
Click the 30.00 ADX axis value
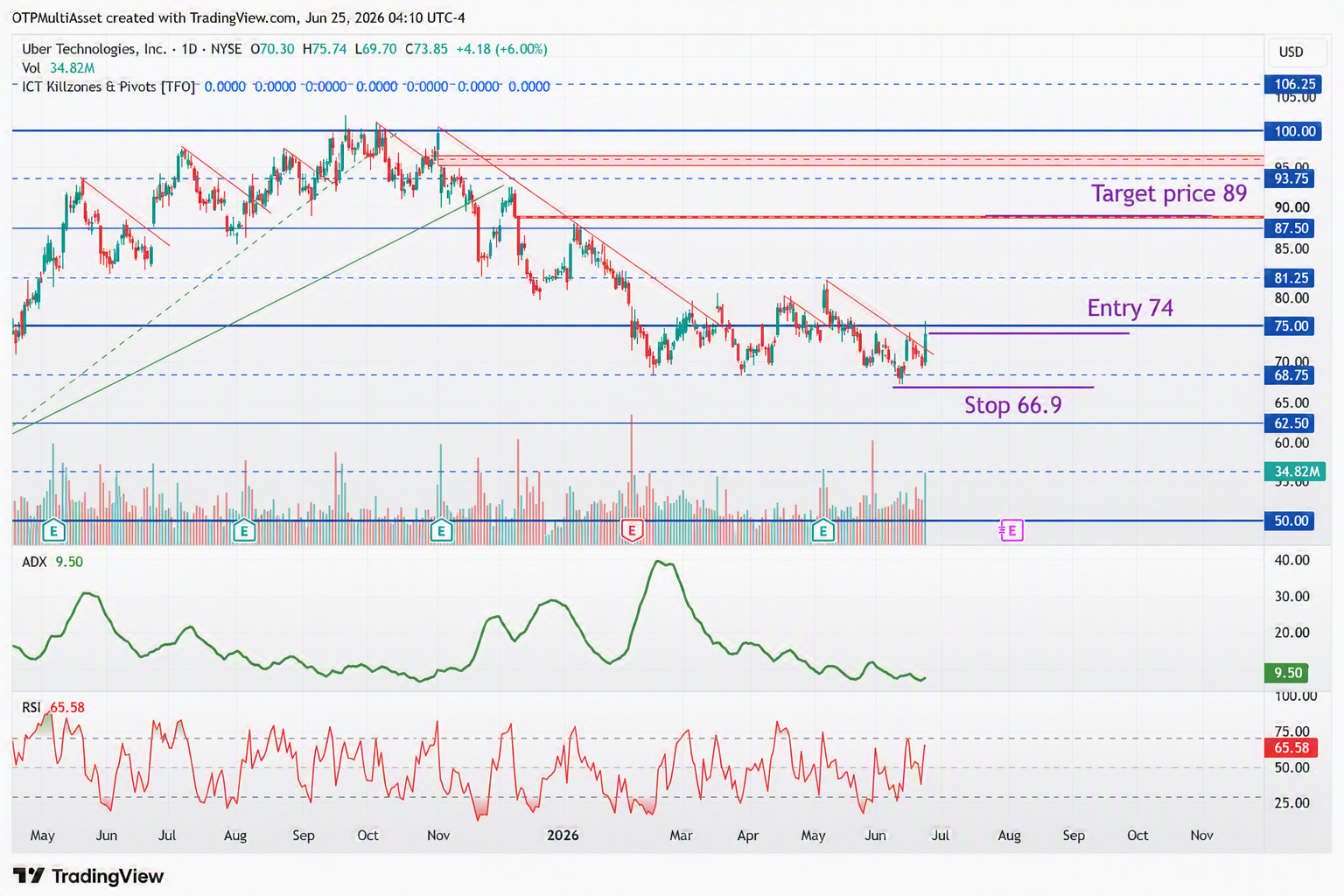pyautogui.click(x=1292, y=597)
